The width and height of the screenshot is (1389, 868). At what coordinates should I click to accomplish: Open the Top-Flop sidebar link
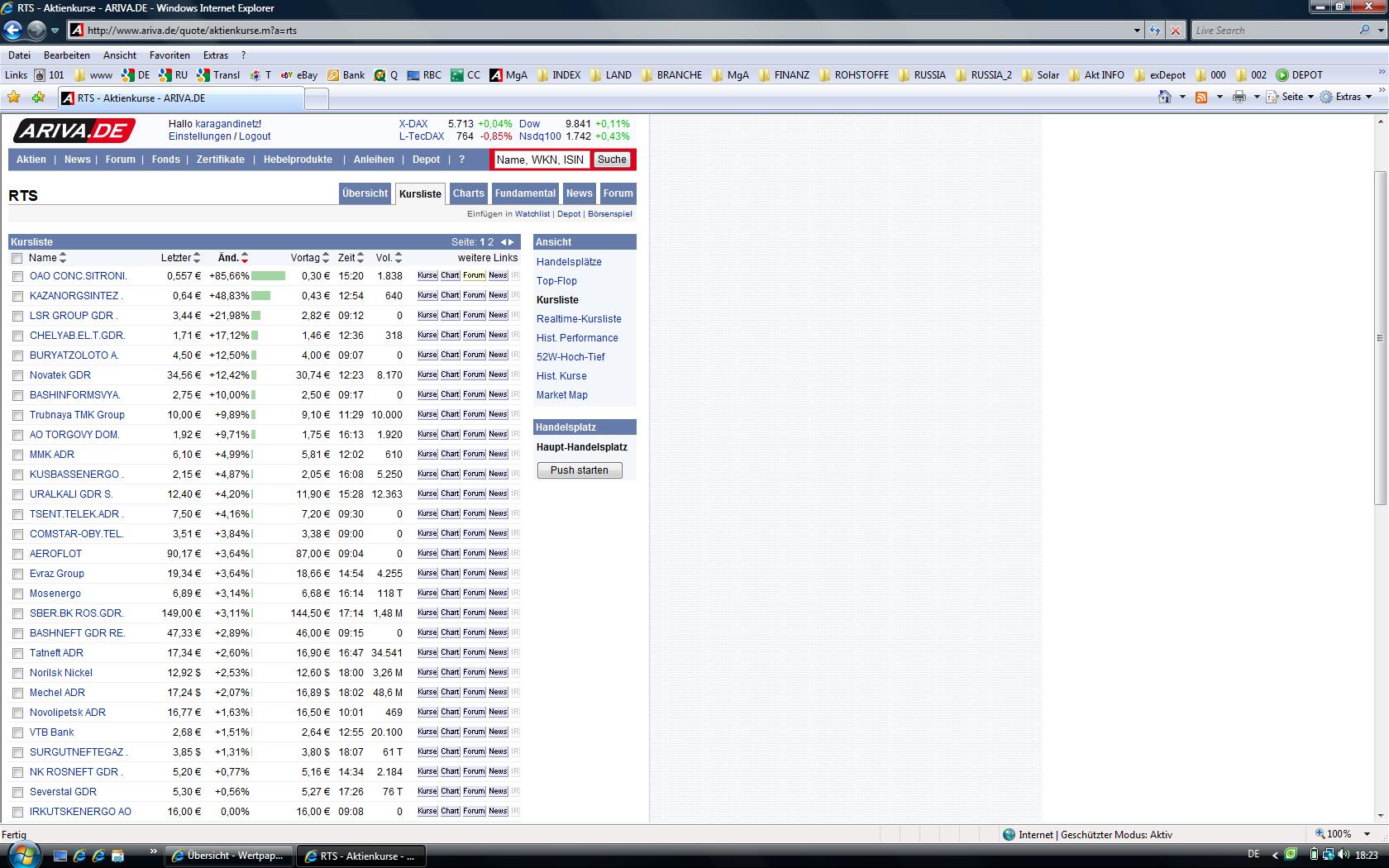pyautogui.click(x=556, y=281)
